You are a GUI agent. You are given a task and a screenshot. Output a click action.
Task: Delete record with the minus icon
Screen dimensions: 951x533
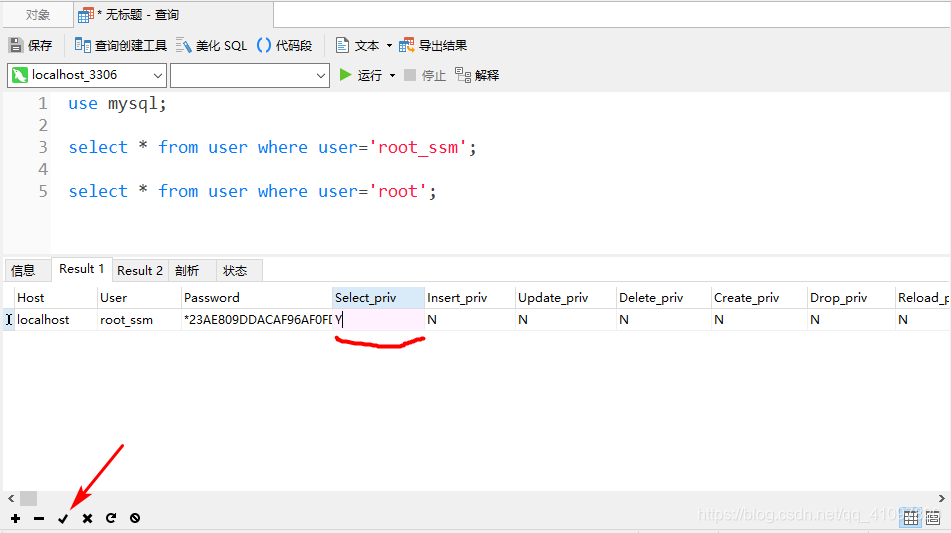[39, 518]
